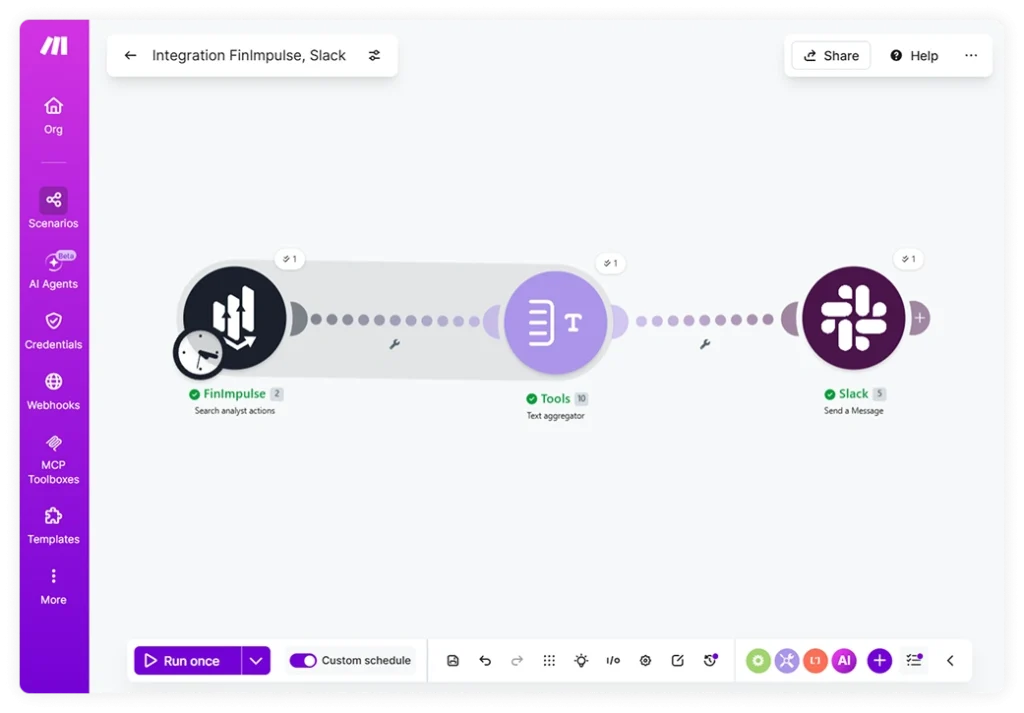The height and width of the screenshot is (713, 1024).
Task: Save the scenario with disk icon
Action: (x=453, y=661)
